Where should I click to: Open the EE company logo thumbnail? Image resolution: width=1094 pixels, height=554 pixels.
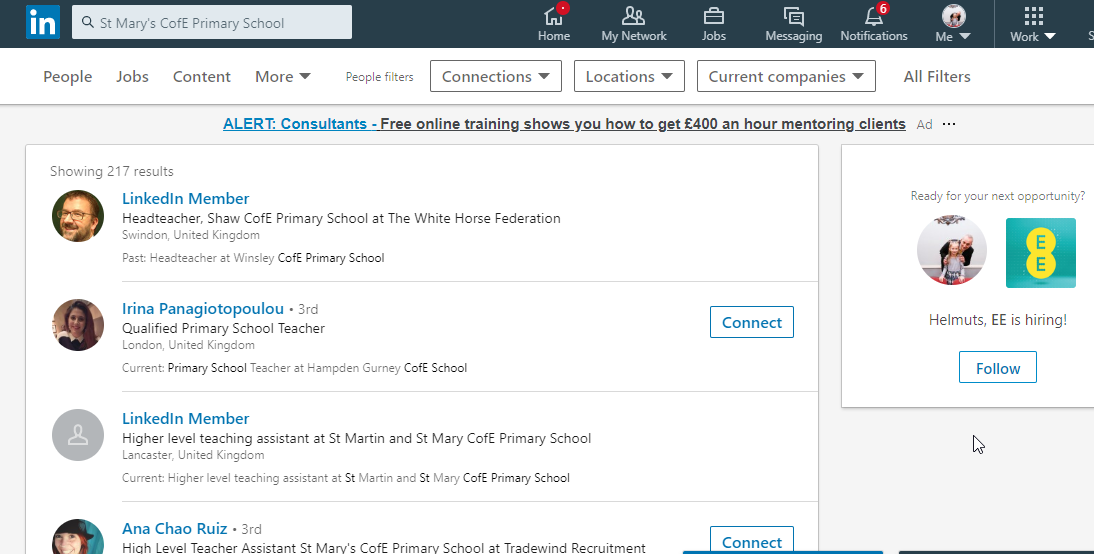click(1040, 253)
